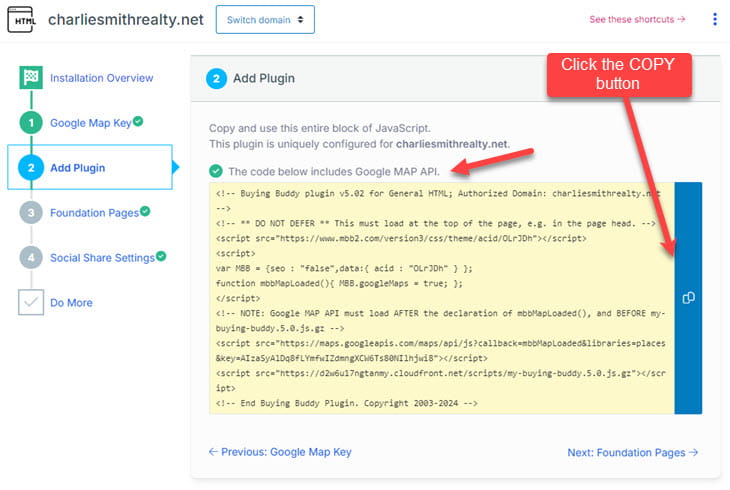The width and height of the screenshot is (730, 490).
Task: Click the Add Plugin panel heading text
Action: point(264,78)
